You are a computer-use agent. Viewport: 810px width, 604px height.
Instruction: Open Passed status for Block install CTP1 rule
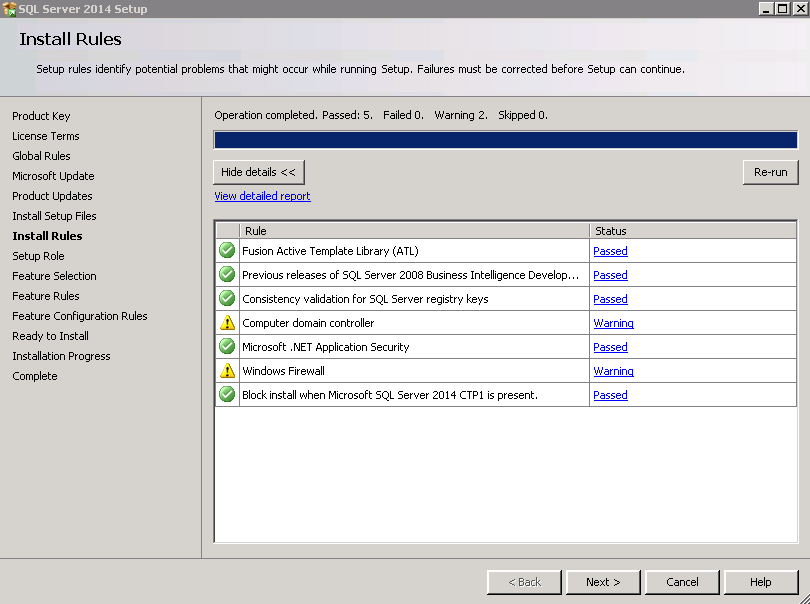[610, 395]
